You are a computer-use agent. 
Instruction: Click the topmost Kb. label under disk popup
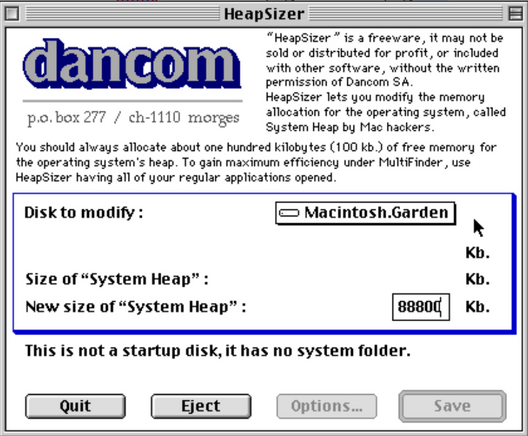click(x=477, y=253)
